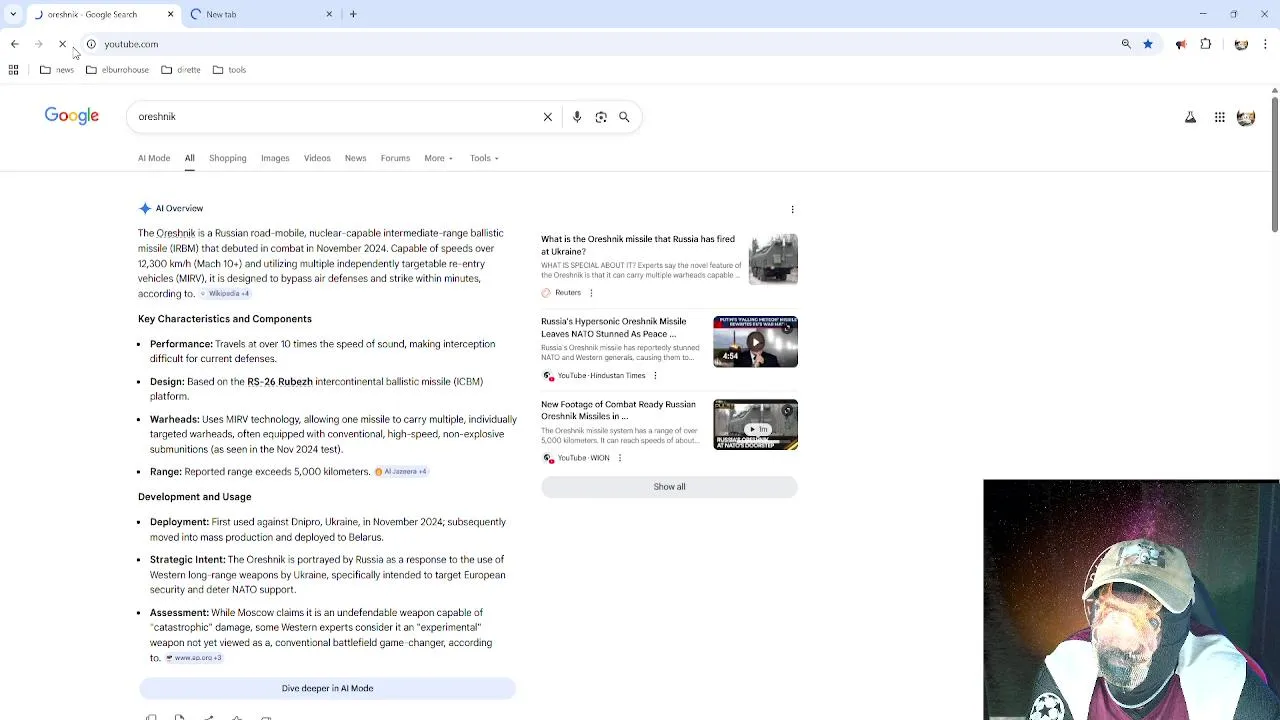Clear the search query with X

pos(548,117)
